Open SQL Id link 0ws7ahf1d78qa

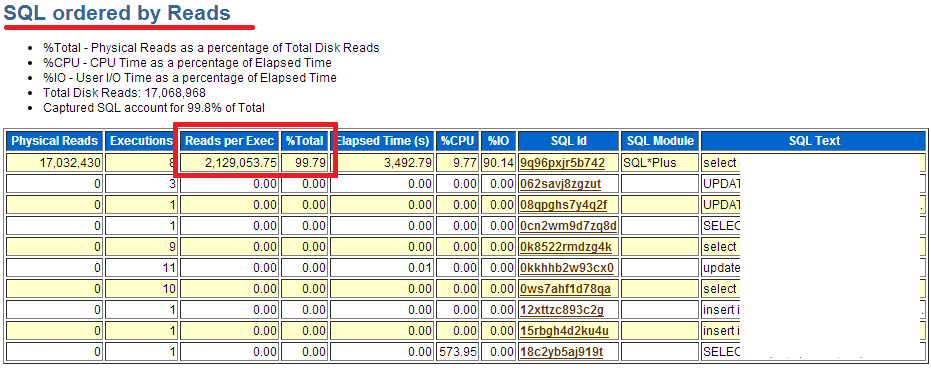point(565,289)
